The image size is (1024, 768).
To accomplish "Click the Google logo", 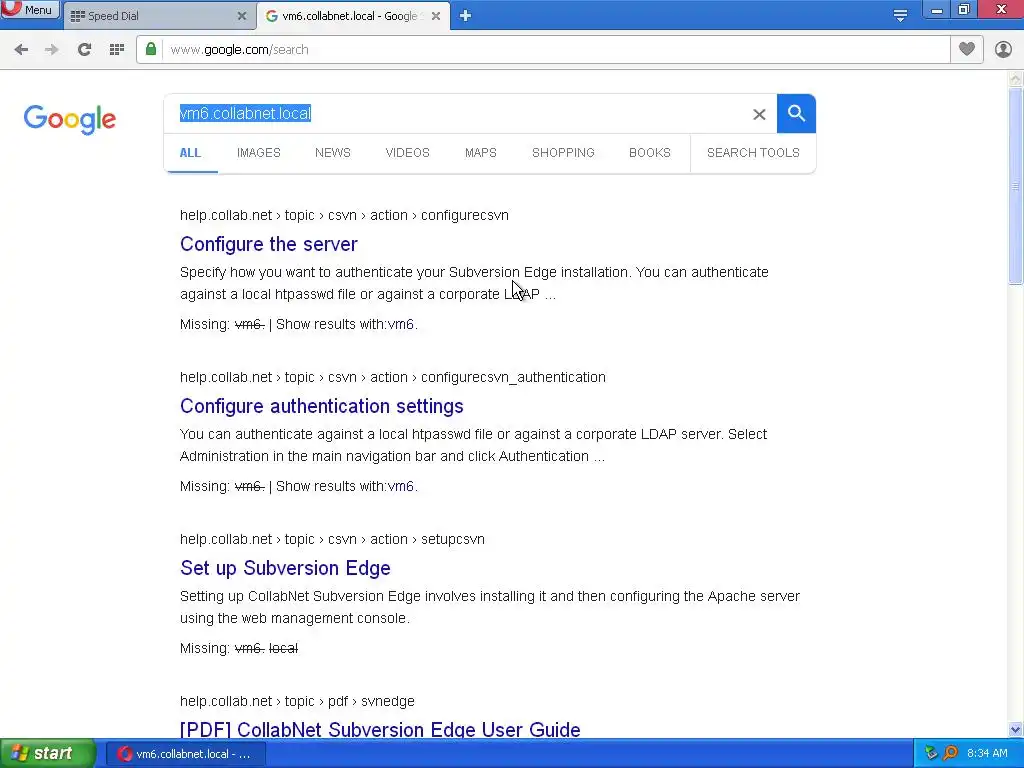I will pos(69,119).
